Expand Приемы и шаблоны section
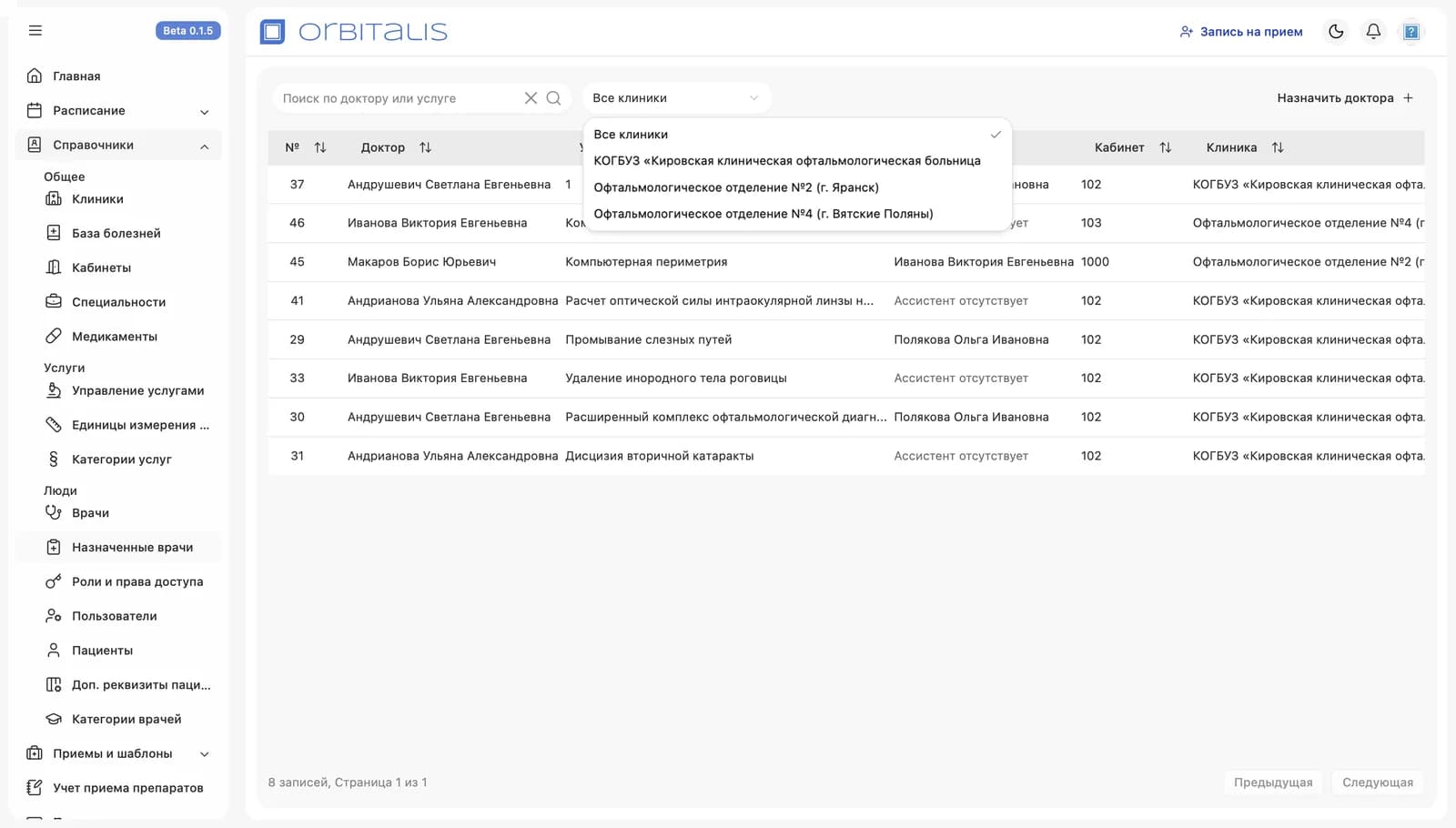Image resolution: width=1456 pixels, height=828 pixels. (x=118, y=753)
